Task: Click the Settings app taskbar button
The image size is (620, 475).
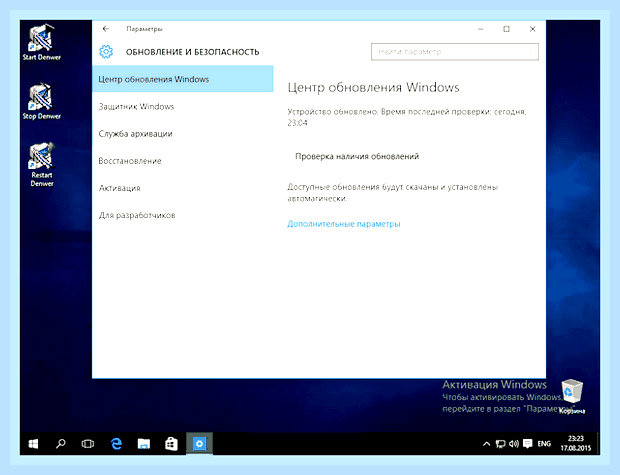Action: (199, 444)
